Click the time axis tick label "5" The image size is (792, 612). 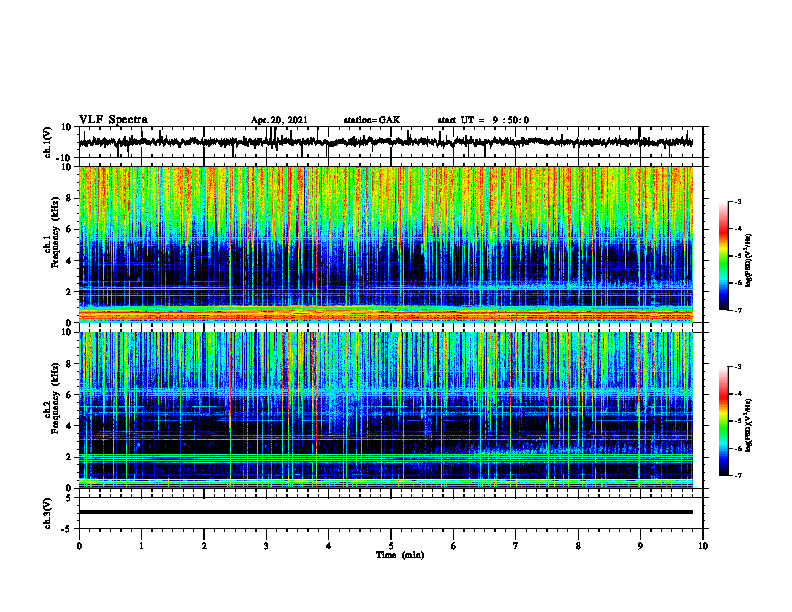(391, 546)
